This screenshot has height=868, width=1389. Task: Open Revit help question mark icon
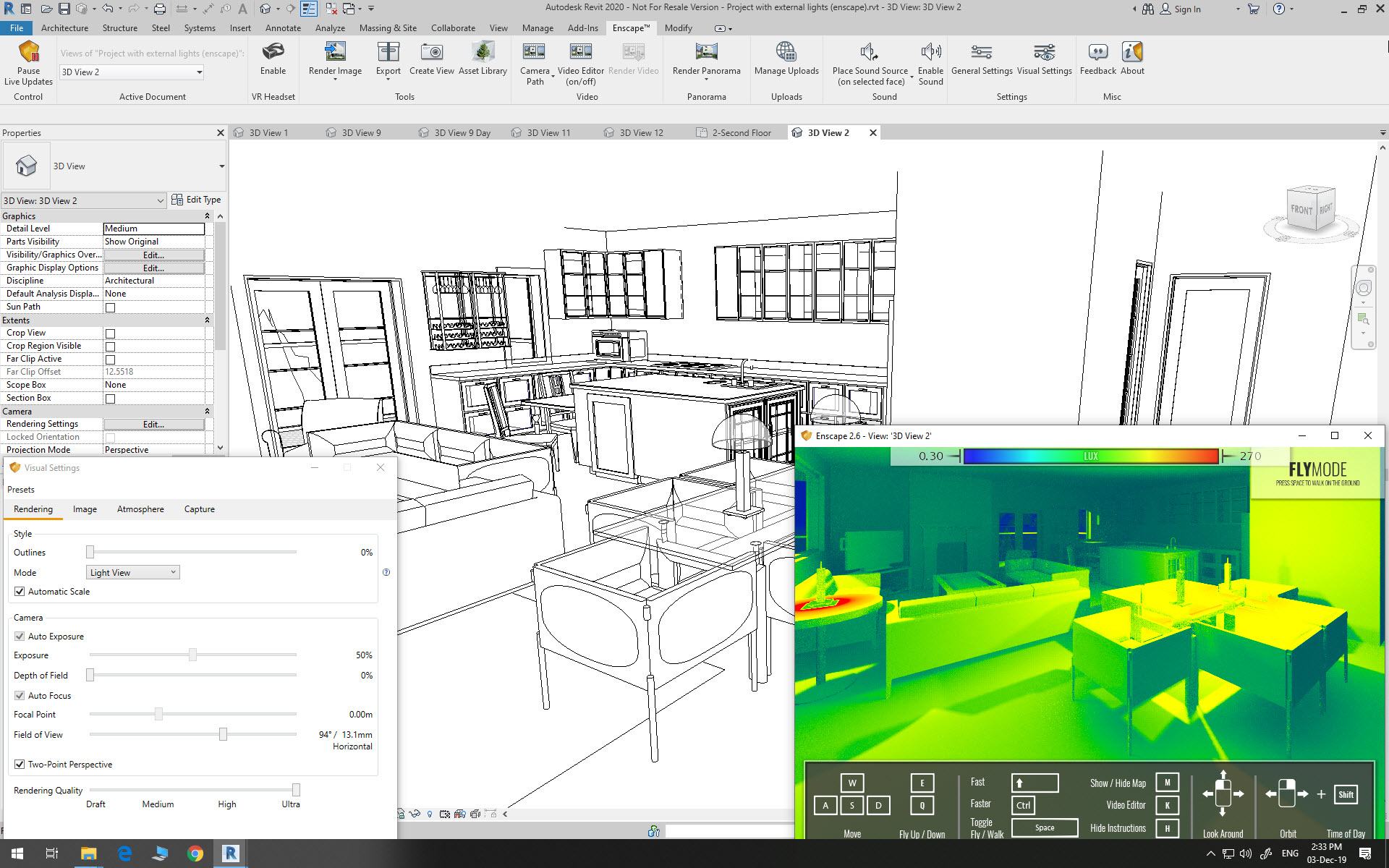click(1279, 9)
